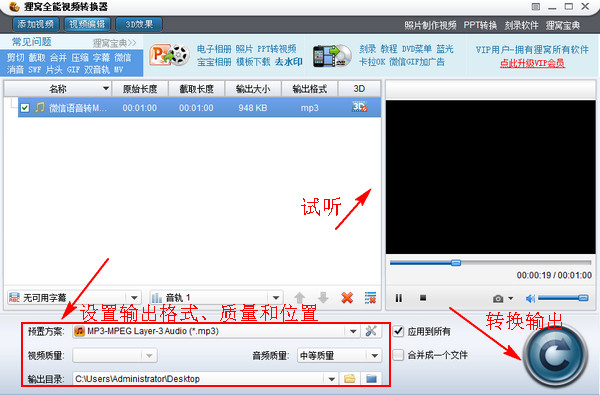
Task: Clear the file list icon
Action: point(370,297)
